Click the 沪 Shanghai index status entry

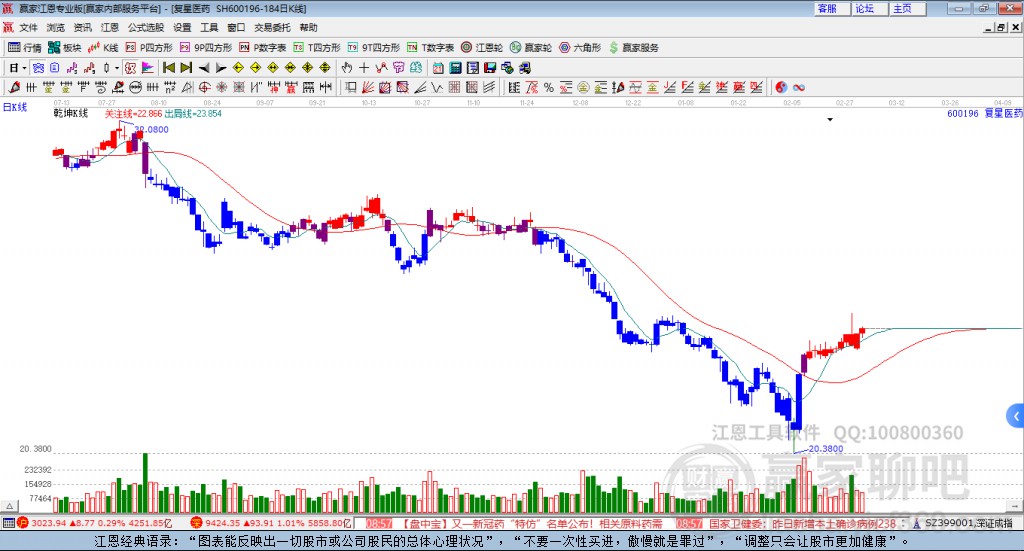point(97,523)
